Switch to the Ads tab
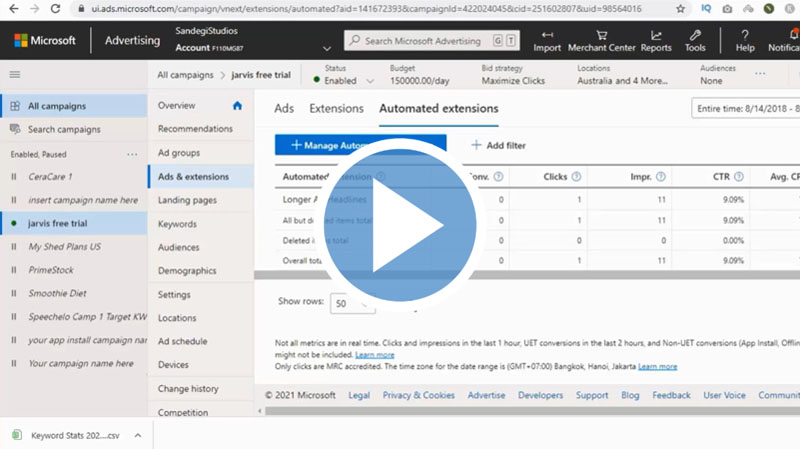800x449 pixels. click(284, 109)
